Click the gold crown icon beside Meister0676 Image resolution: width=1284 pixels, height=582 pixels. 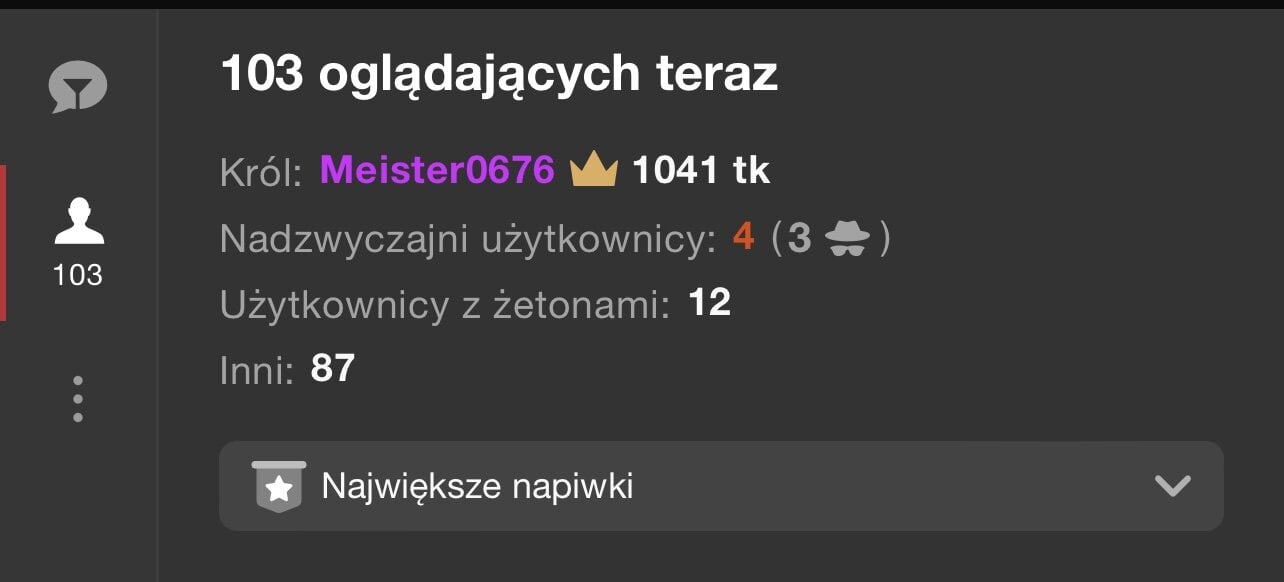(x=594, y=170)
